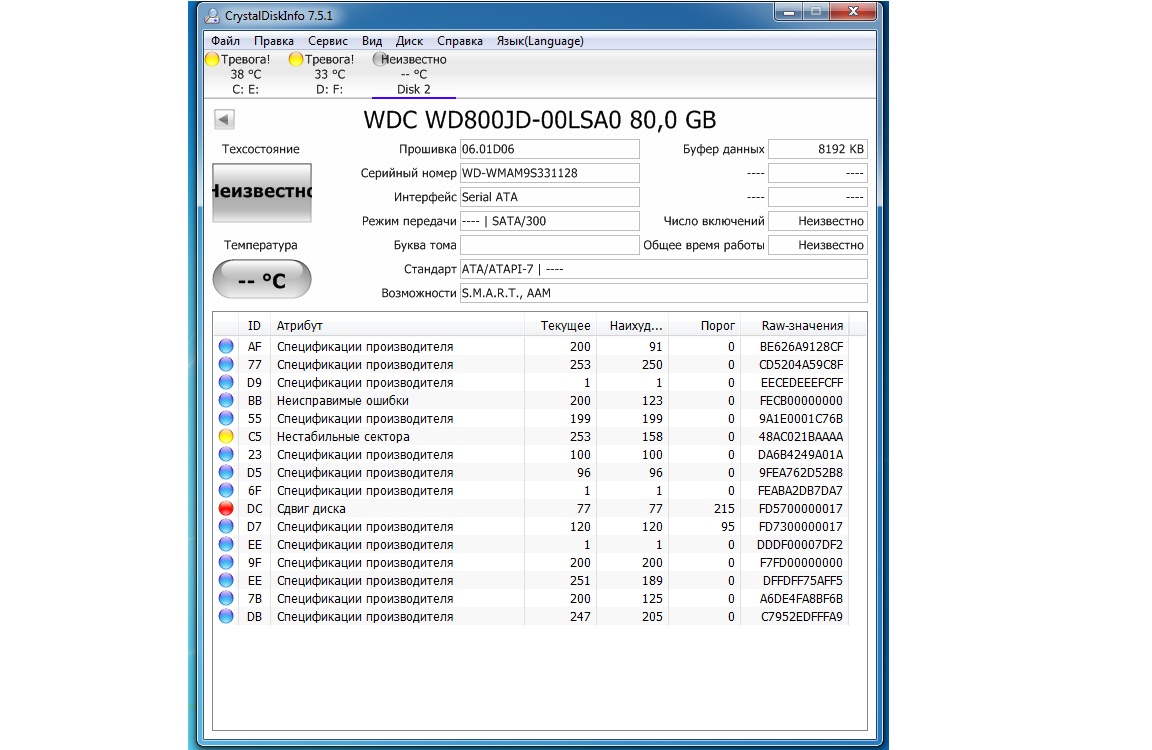Image resolution: width=1152 pixels, height=750 pixels.
Task: Click the Общее время работы value field
Action: (818, 245)
